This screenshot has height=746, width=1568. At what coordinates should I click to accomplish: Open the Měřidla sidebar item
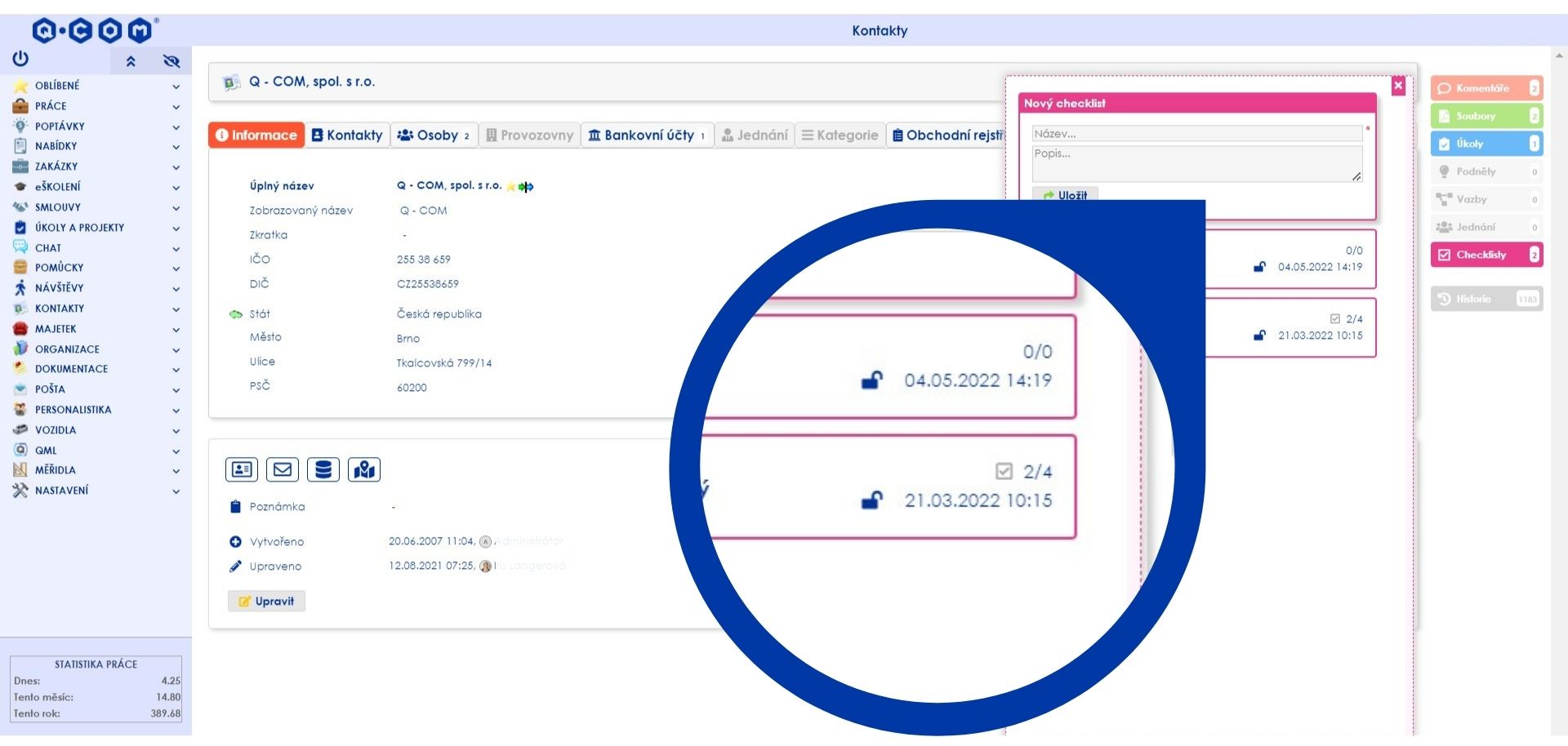[56, 470]
